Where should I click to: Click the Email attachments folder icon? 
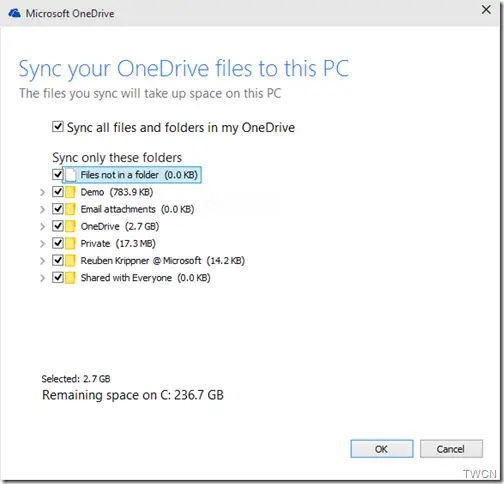[x=70, y=209]
